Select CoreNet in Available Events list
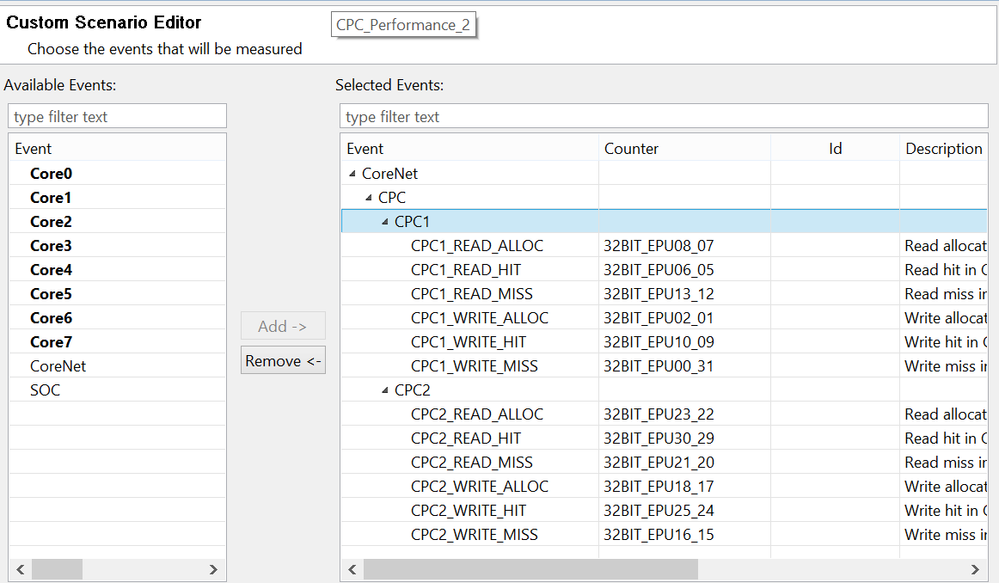Screen dimensions: 999x583 (x=58, y=366)
